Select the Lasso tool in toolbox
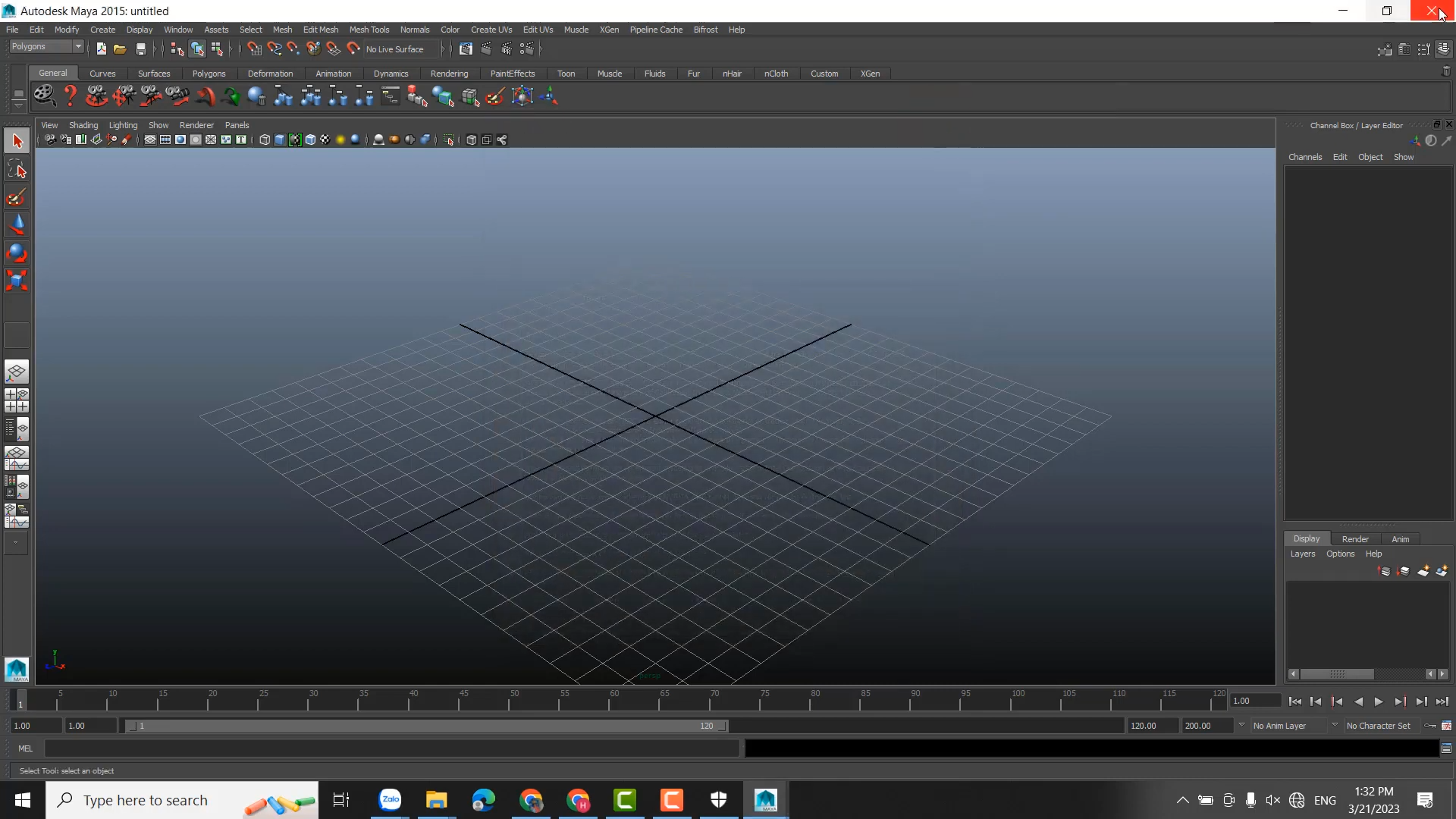This screenshot has width=1456, height=819. coord(17,170)
